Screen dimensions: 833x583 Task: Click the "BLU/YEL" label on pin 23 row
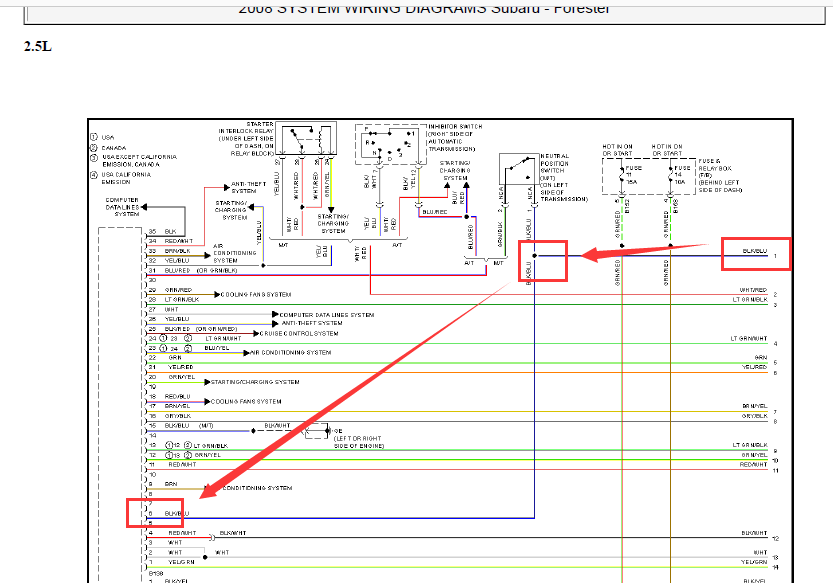(x=217, y=348)
